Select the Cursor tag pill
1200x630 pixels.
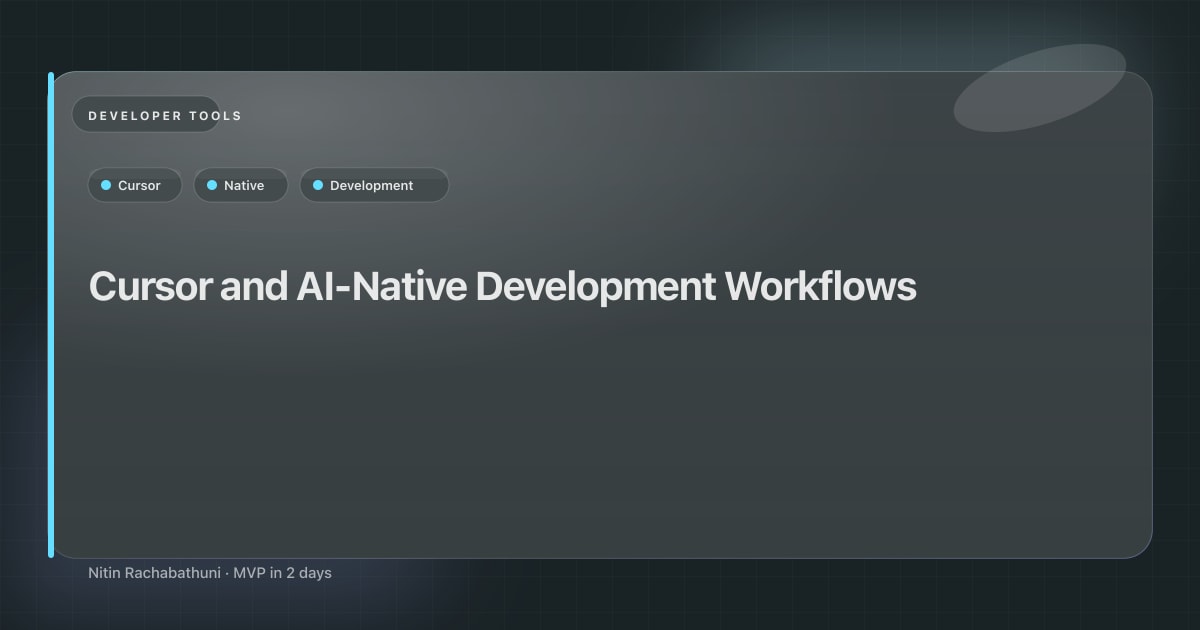[135, 185]
